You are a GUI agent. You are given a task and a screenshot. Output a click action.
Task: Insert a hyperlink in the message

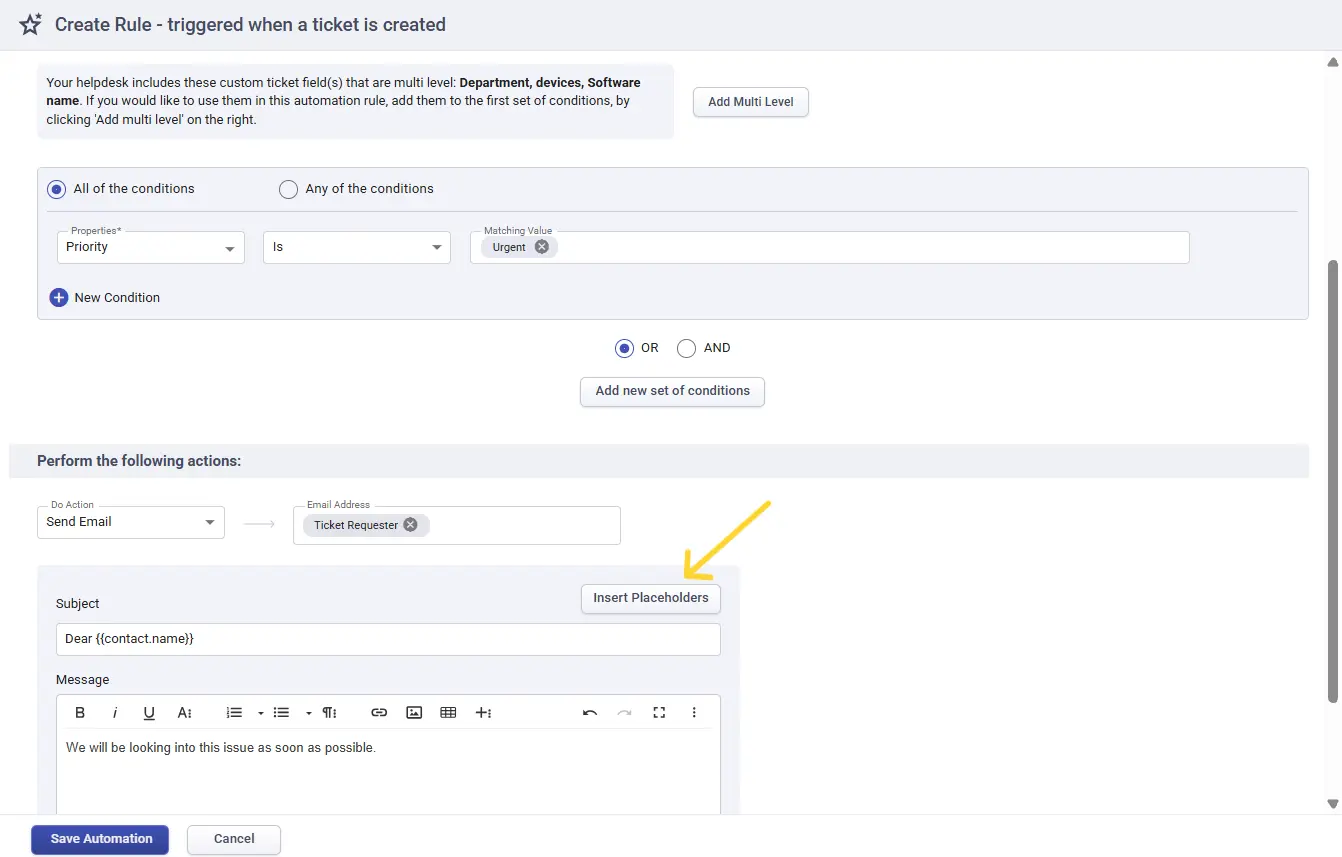tap(379, 713)
